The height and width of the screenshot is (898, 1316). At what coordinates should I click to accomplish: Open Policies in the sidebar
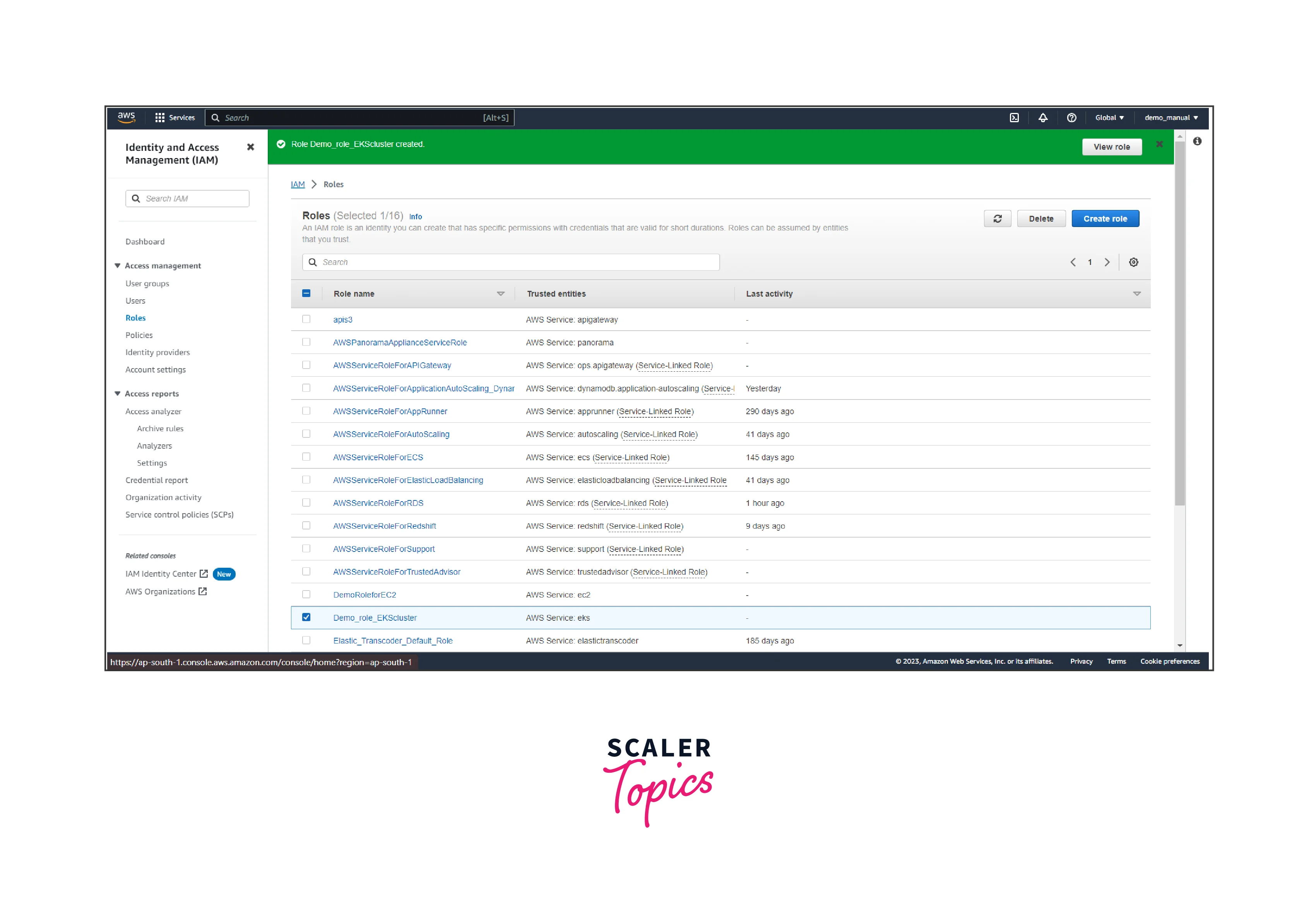click(139, 335)
